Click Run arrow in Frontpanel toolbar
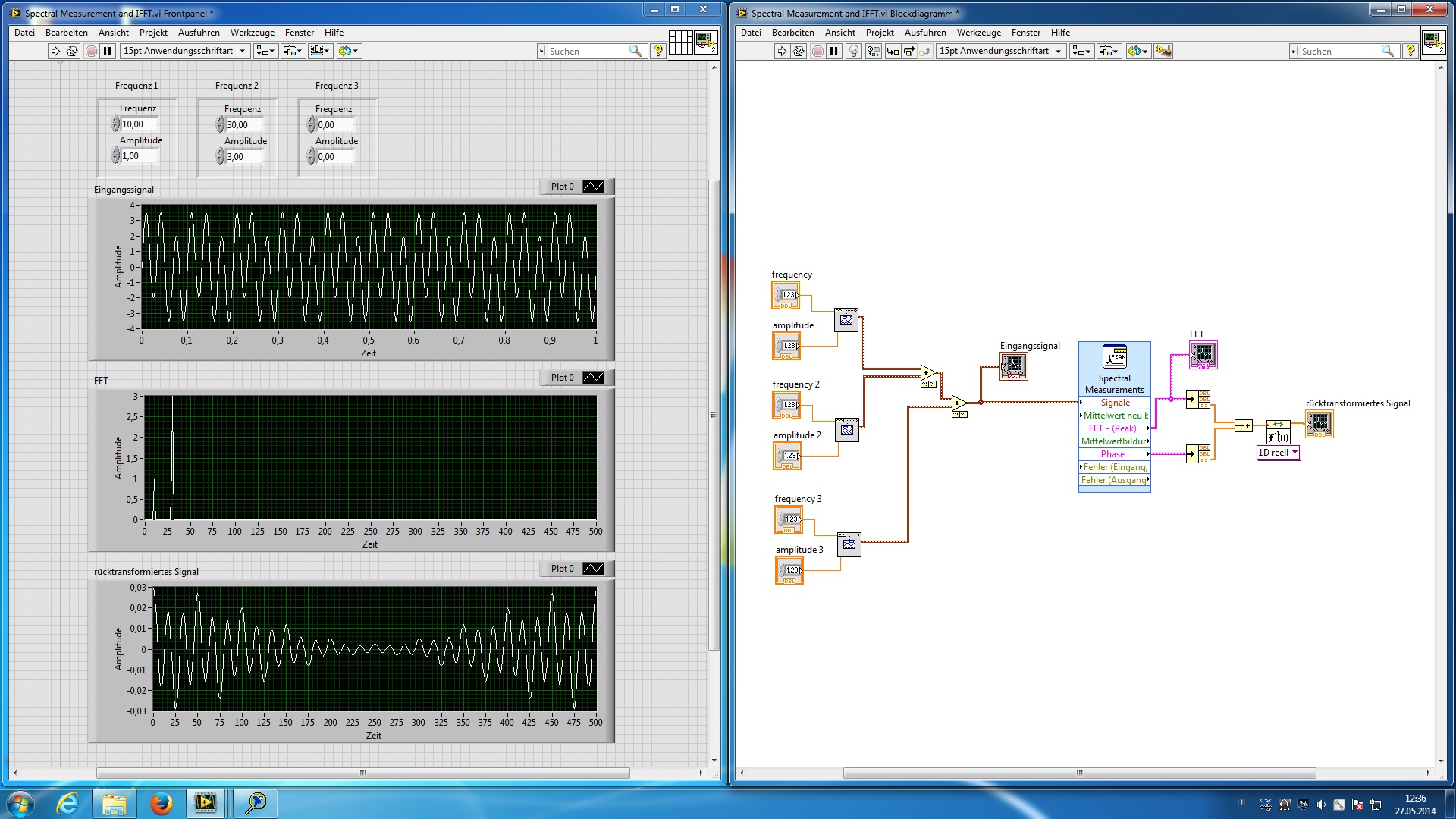This screenshot has width=1456, height=819. tap(55, 51)
